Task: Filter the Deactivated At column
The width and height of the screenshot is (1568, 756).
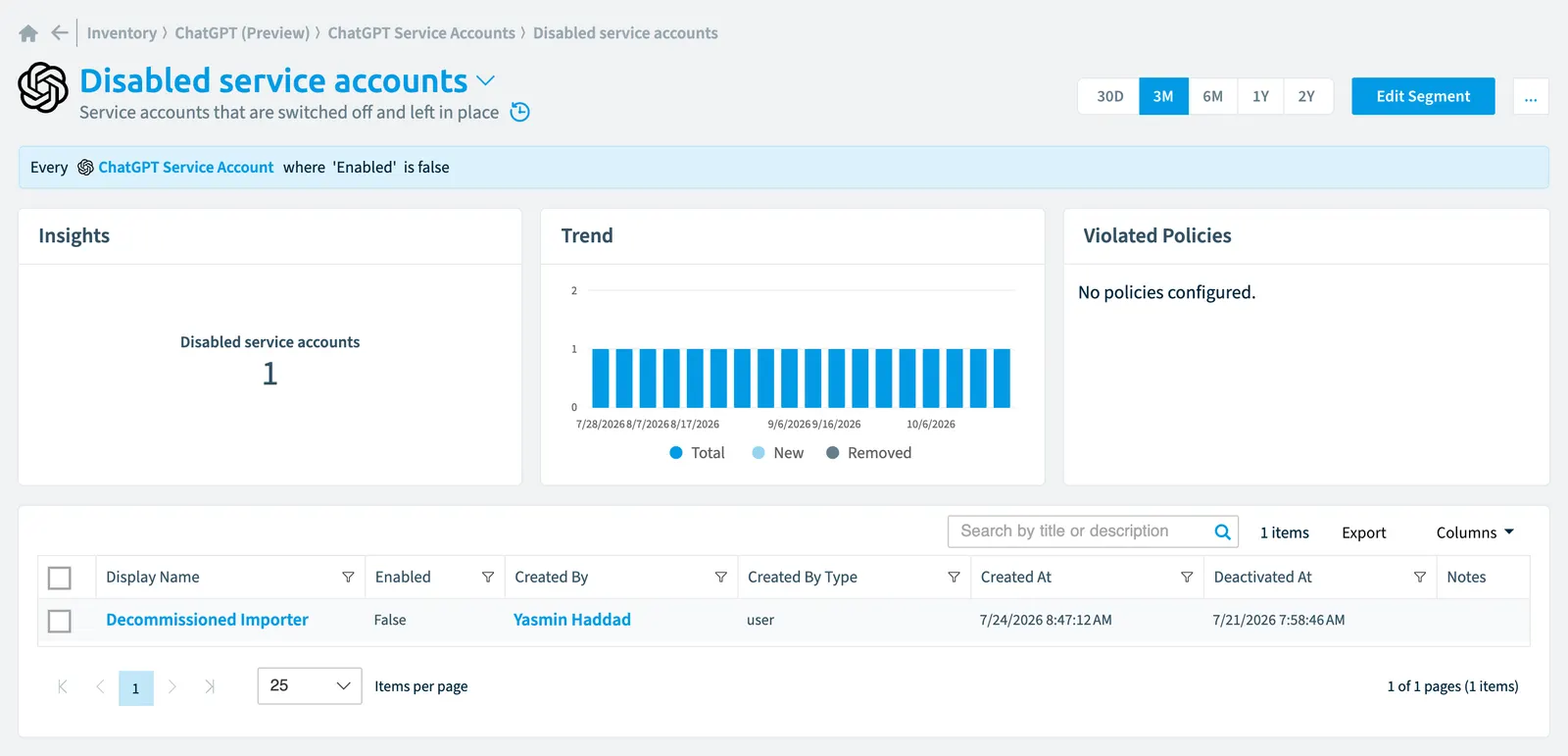Action: pyautogui.click(x=1420, y=578)
